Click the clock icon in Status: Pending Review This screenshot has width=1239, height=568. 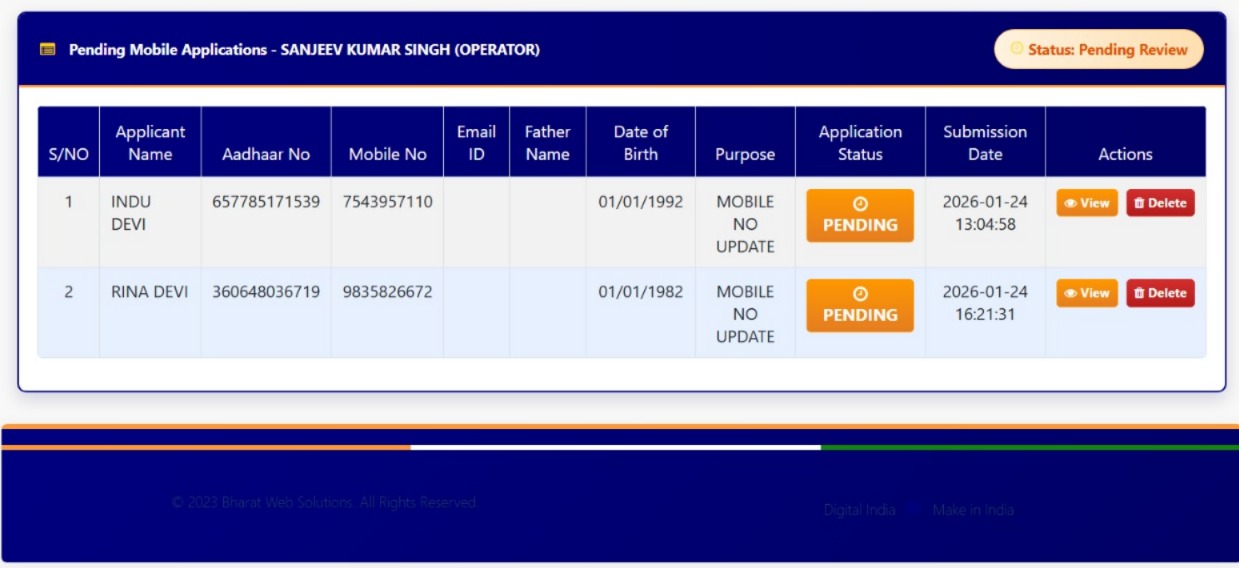(1016, 49)
